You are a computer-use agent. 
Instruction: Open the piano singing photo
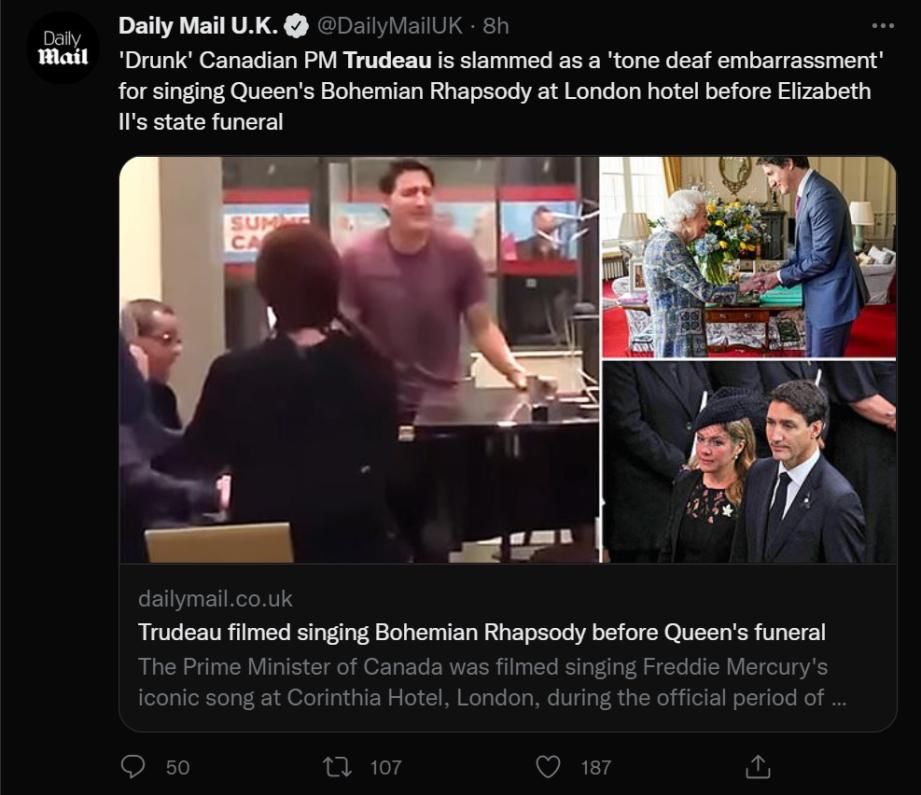pyautogui.click(x=358, y=360)
